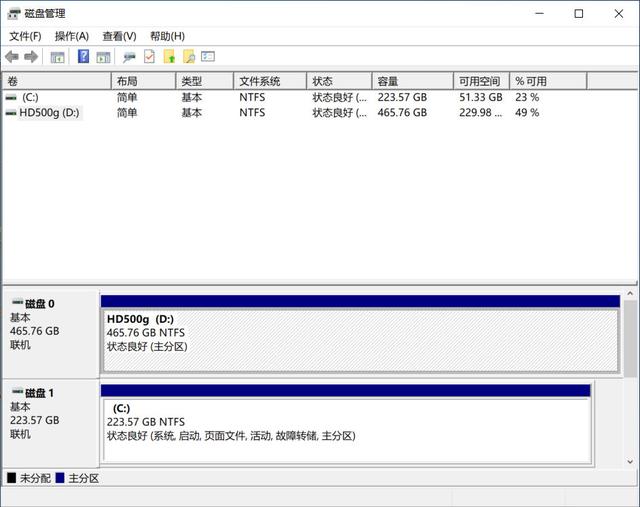Click the scroll up arrow in disk pane
Viewport: 640px width, 507px height.
click(x=630, y=294)
